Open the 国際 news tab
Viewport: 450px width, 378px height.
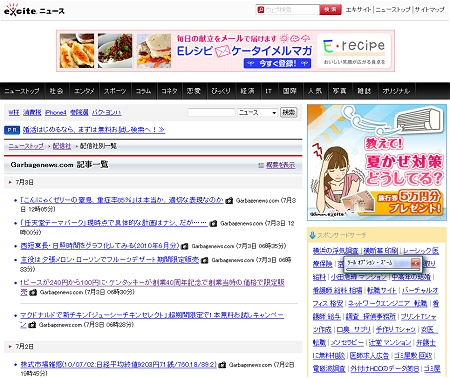289,91
